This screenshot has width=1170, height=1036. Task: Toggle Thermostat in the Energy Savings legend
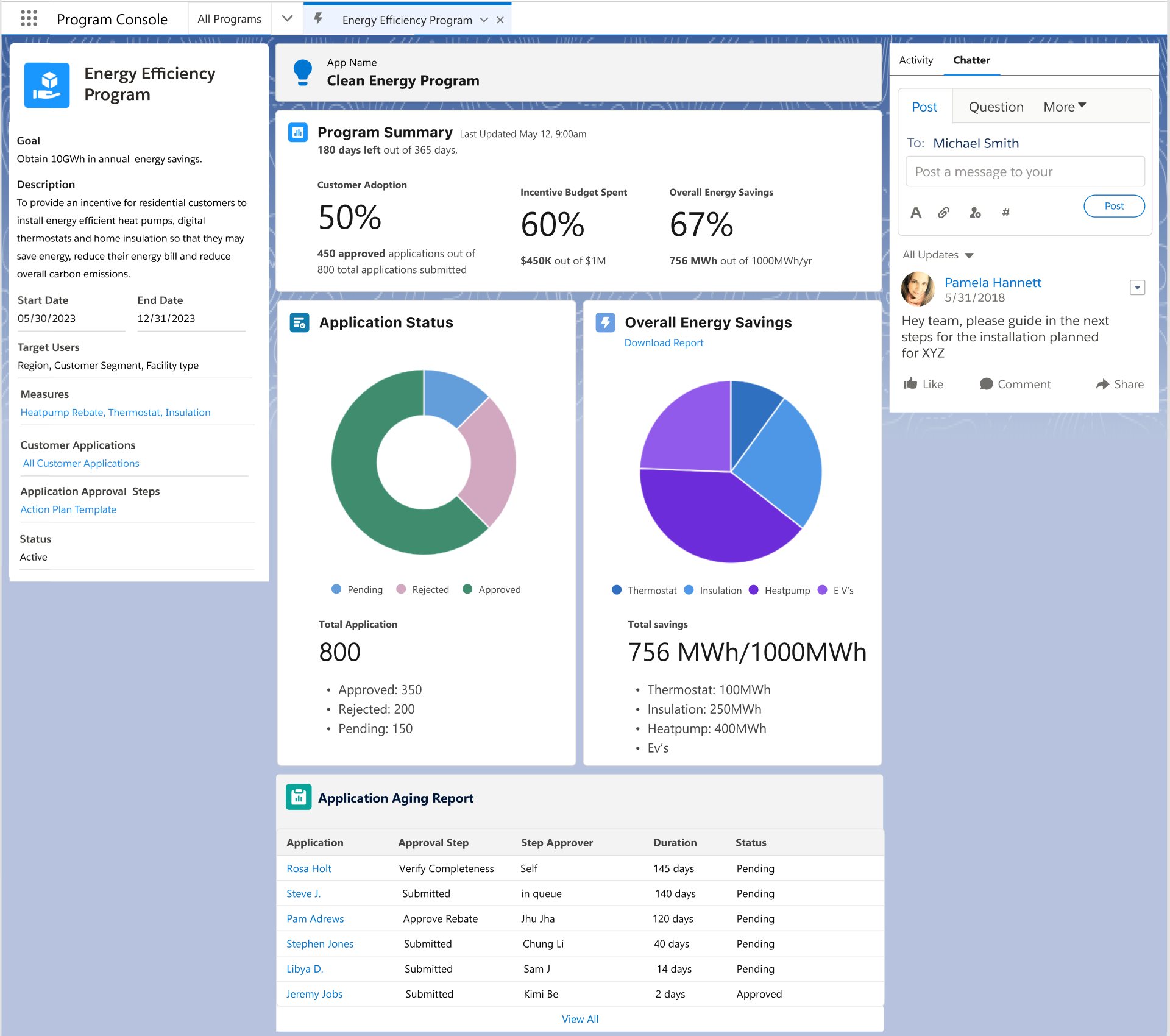pyautogui.click(x=644, y=590)
